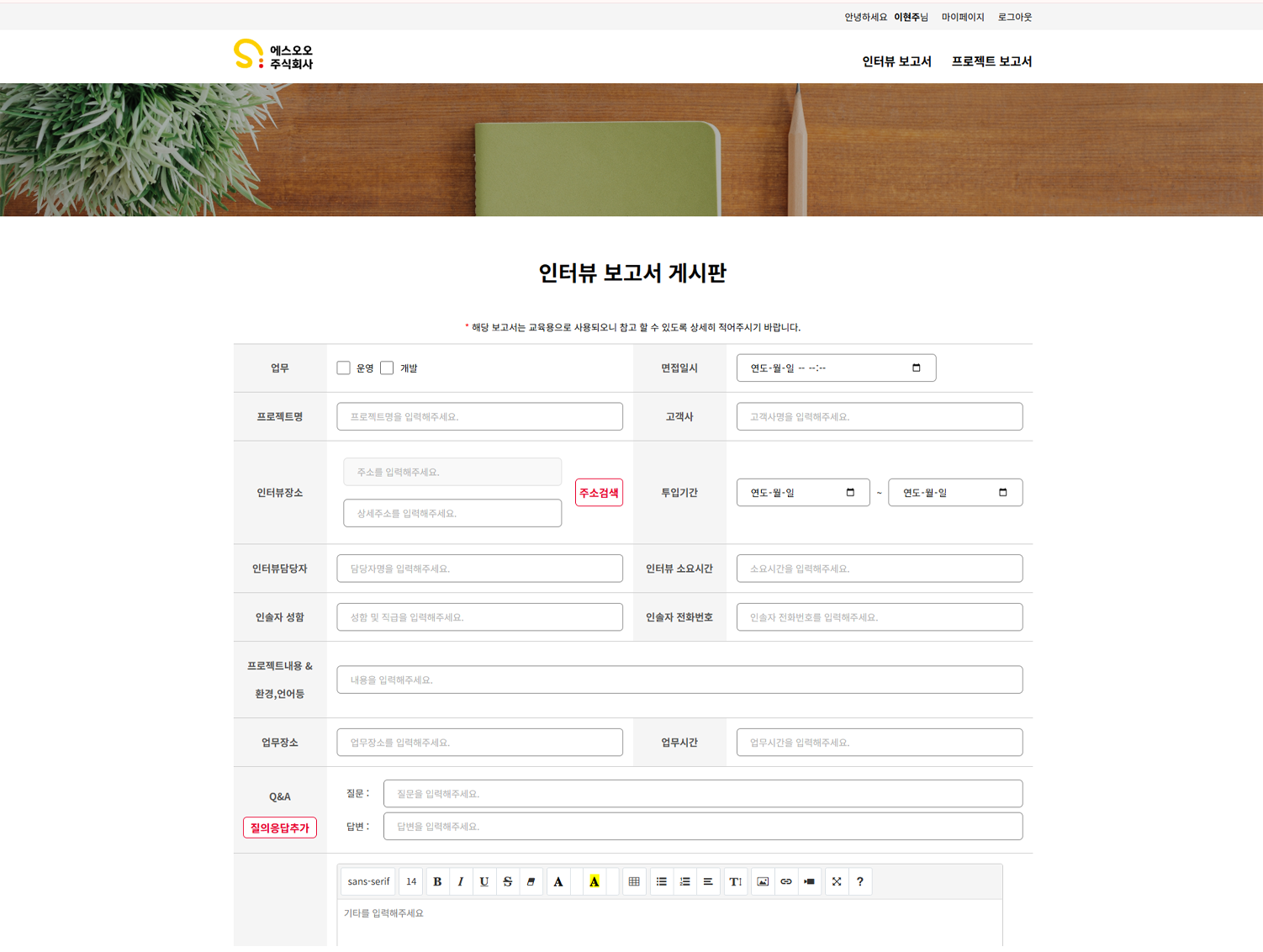Insert an unordered bullet list
Image resolution: width=1263 pixels, height=952 pixels.
[662, 881]
